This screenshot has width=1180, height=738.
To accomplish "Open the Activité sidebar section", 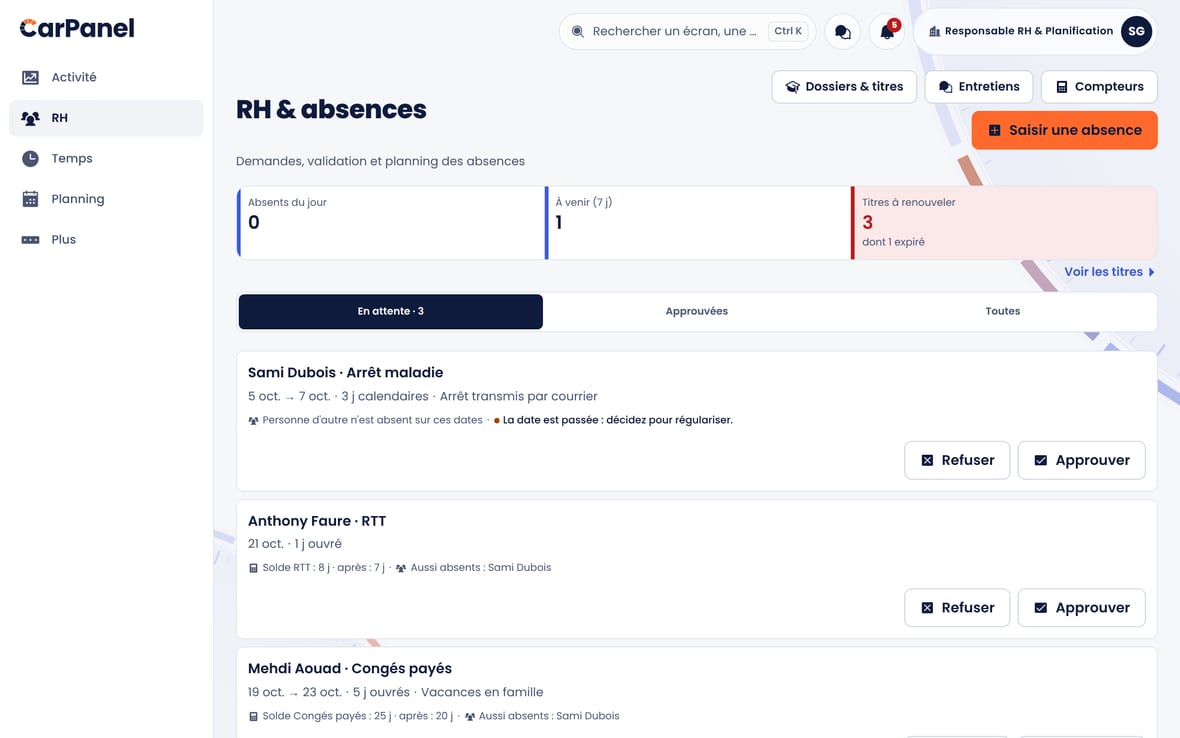I will point(106,77).
